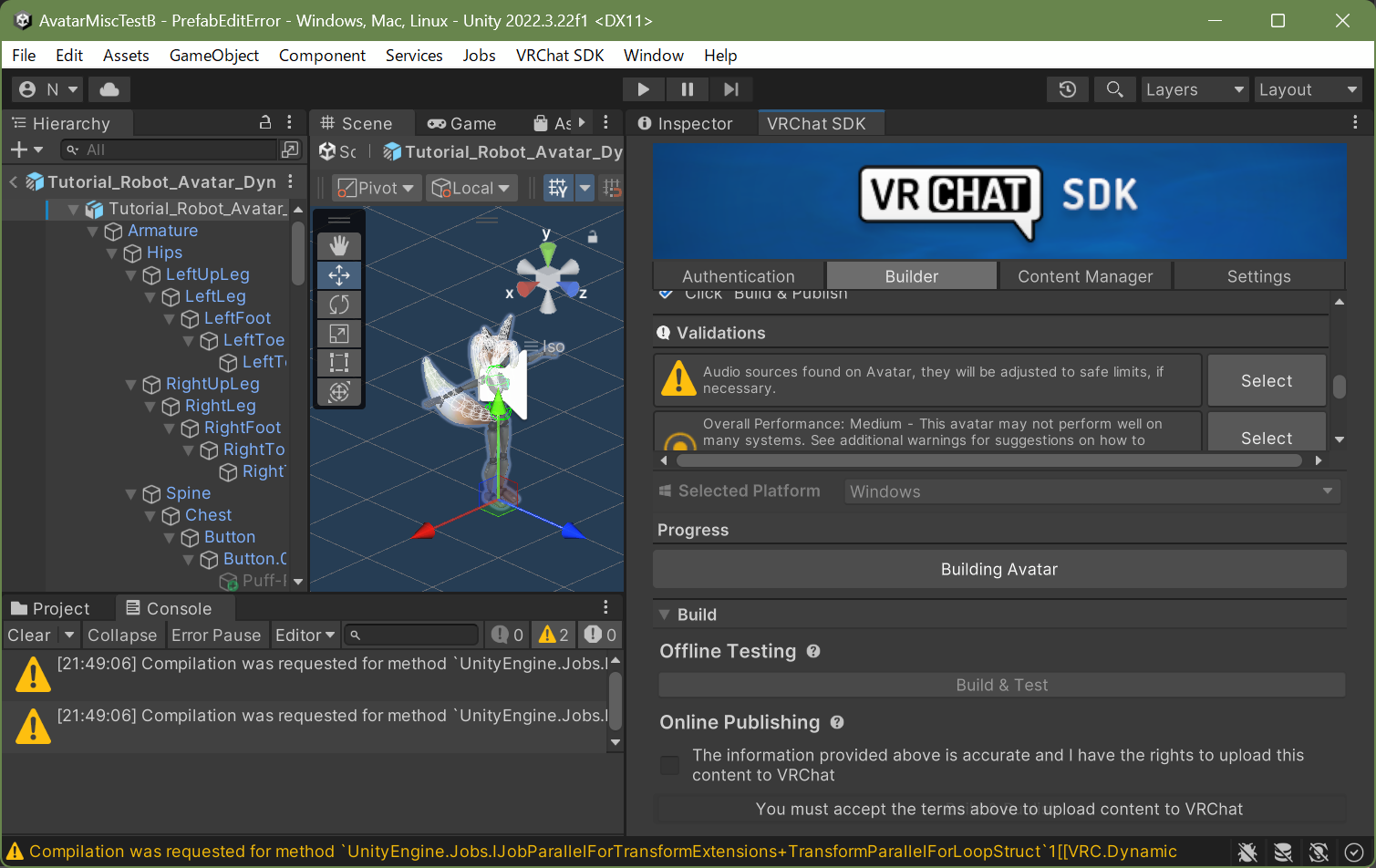Check the upload rights agreement checkbox
Screen dimensions: 1376x868
pyautogui.click(x=670, y=765)
